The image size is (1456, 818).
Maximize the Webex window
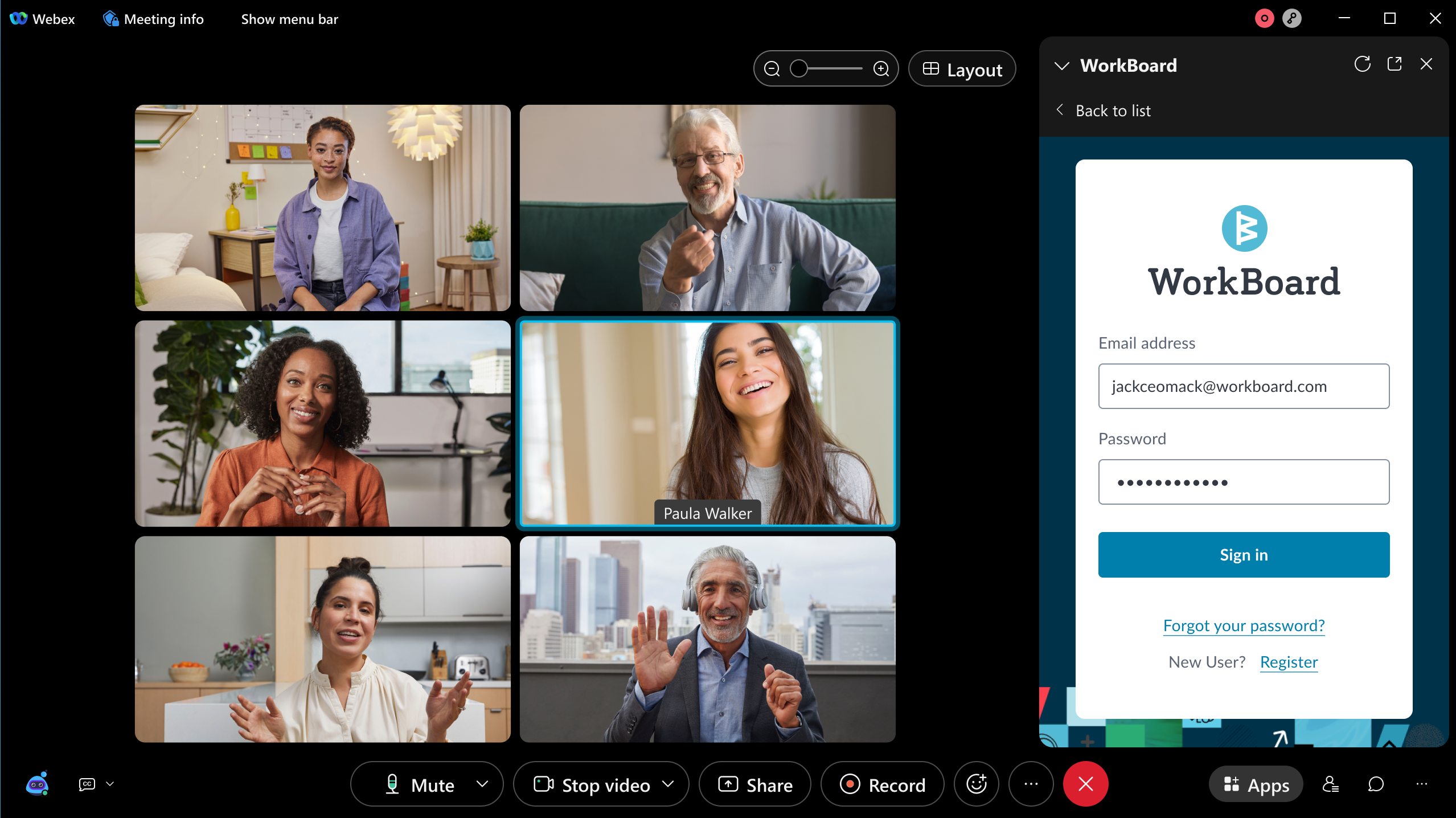tap(1389, 18)
